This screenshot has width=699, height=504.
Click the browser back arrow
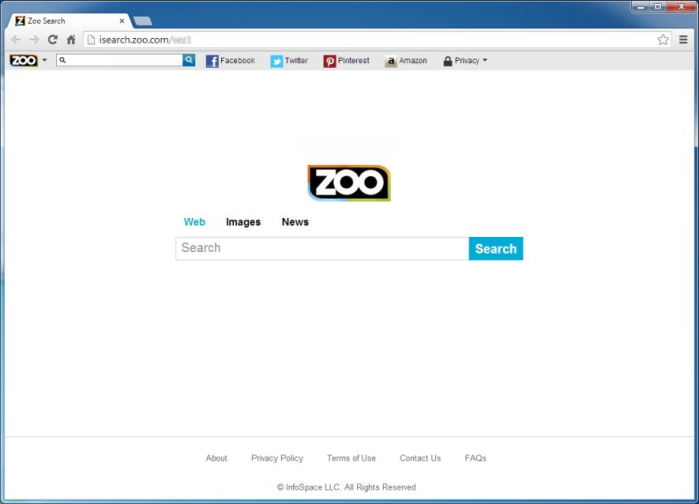(x=16, y=40)
